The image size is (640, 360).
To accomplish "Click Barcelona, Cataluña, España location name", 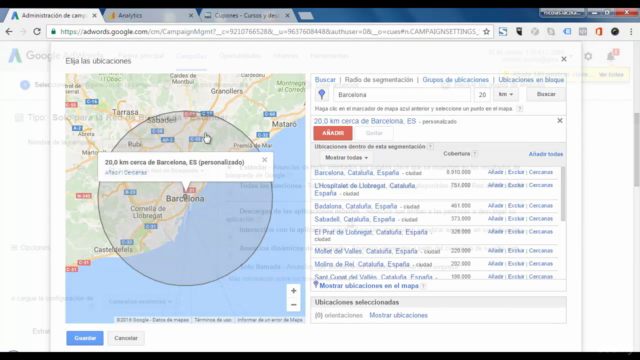I will click(x=357, y=173).
